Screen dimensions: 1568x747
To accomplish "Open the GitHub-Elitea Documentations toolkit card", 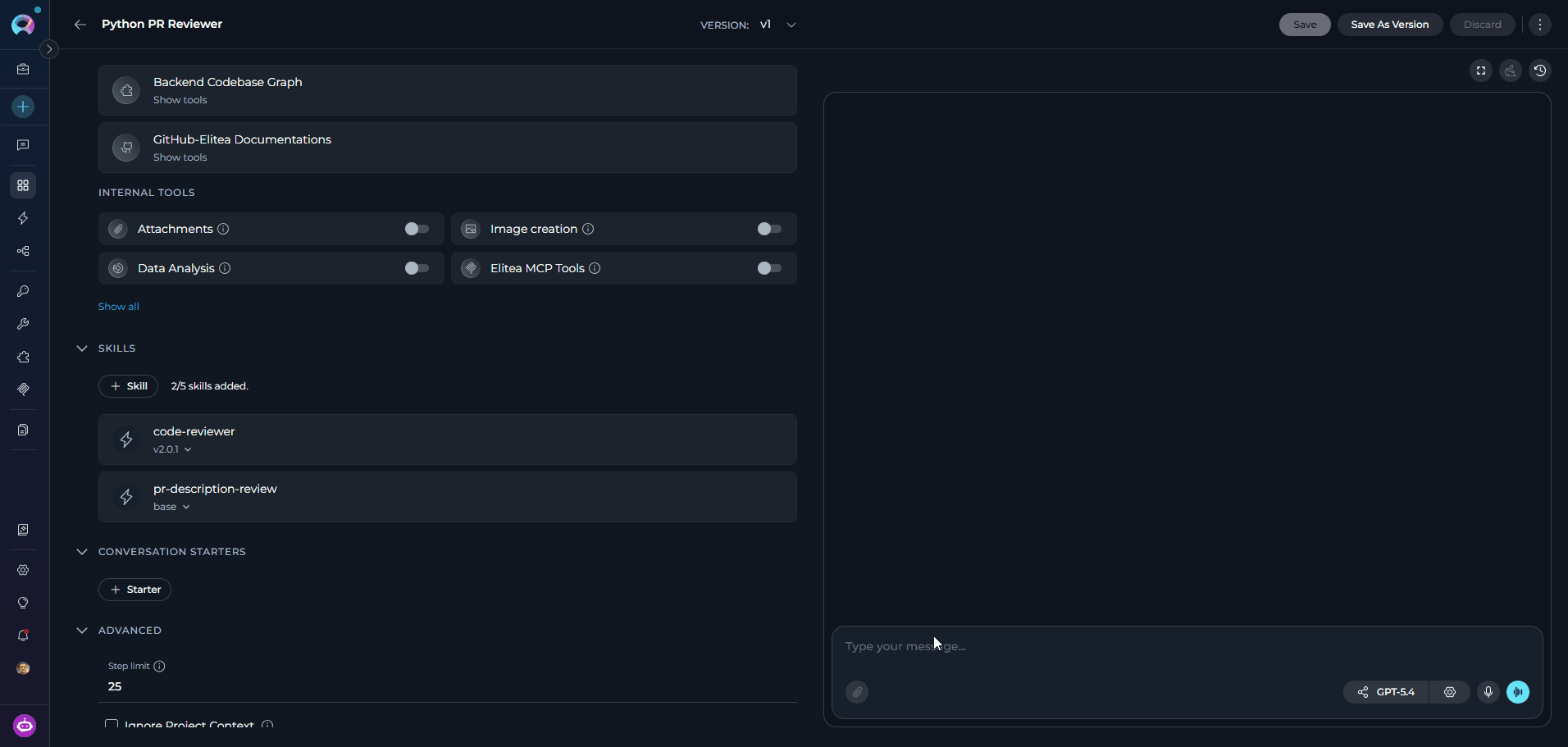I will [448, 148].
